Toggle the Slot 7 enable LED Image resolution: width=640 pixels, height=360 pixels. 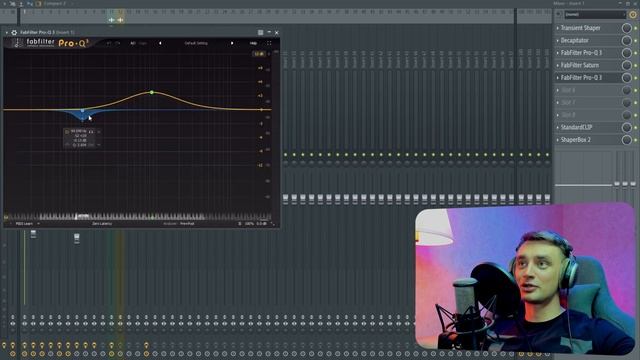[x=636, y=102]
